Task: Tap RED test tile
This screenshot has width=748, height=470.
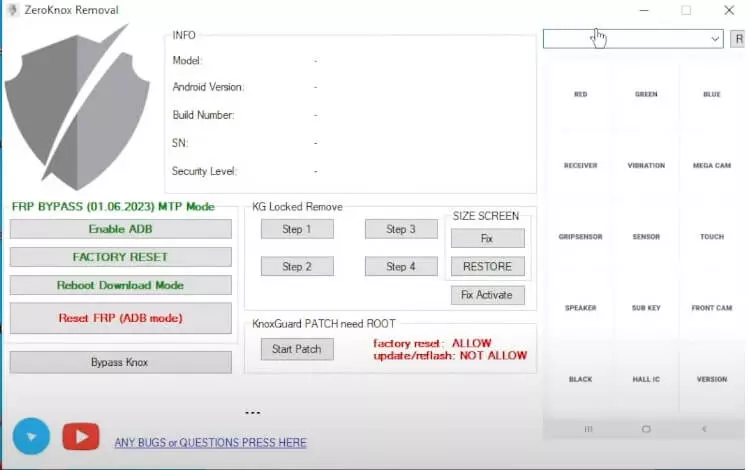Action: (x=581, y=94)
